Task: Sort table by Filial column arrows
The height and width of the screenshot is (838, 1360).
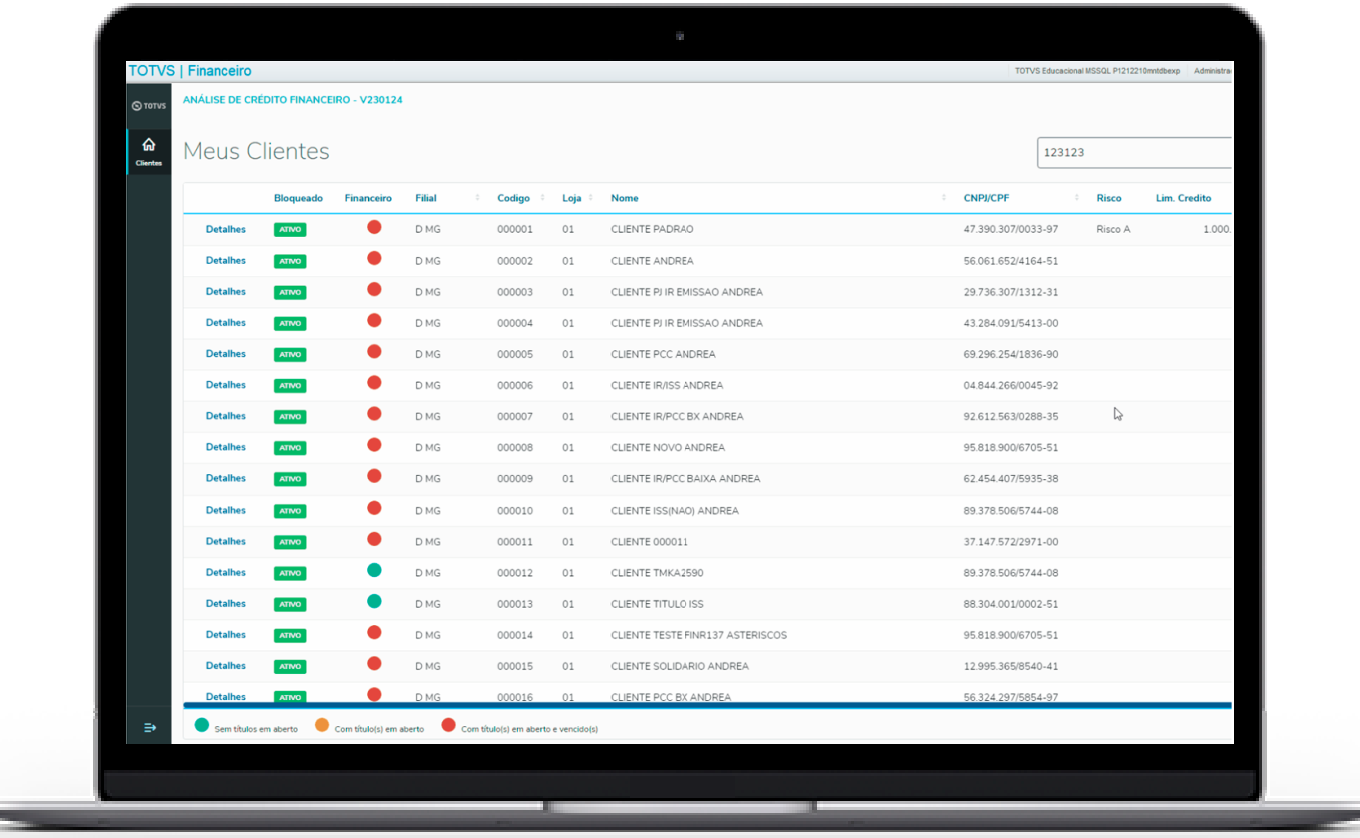Action: click(x=477, y=198)
